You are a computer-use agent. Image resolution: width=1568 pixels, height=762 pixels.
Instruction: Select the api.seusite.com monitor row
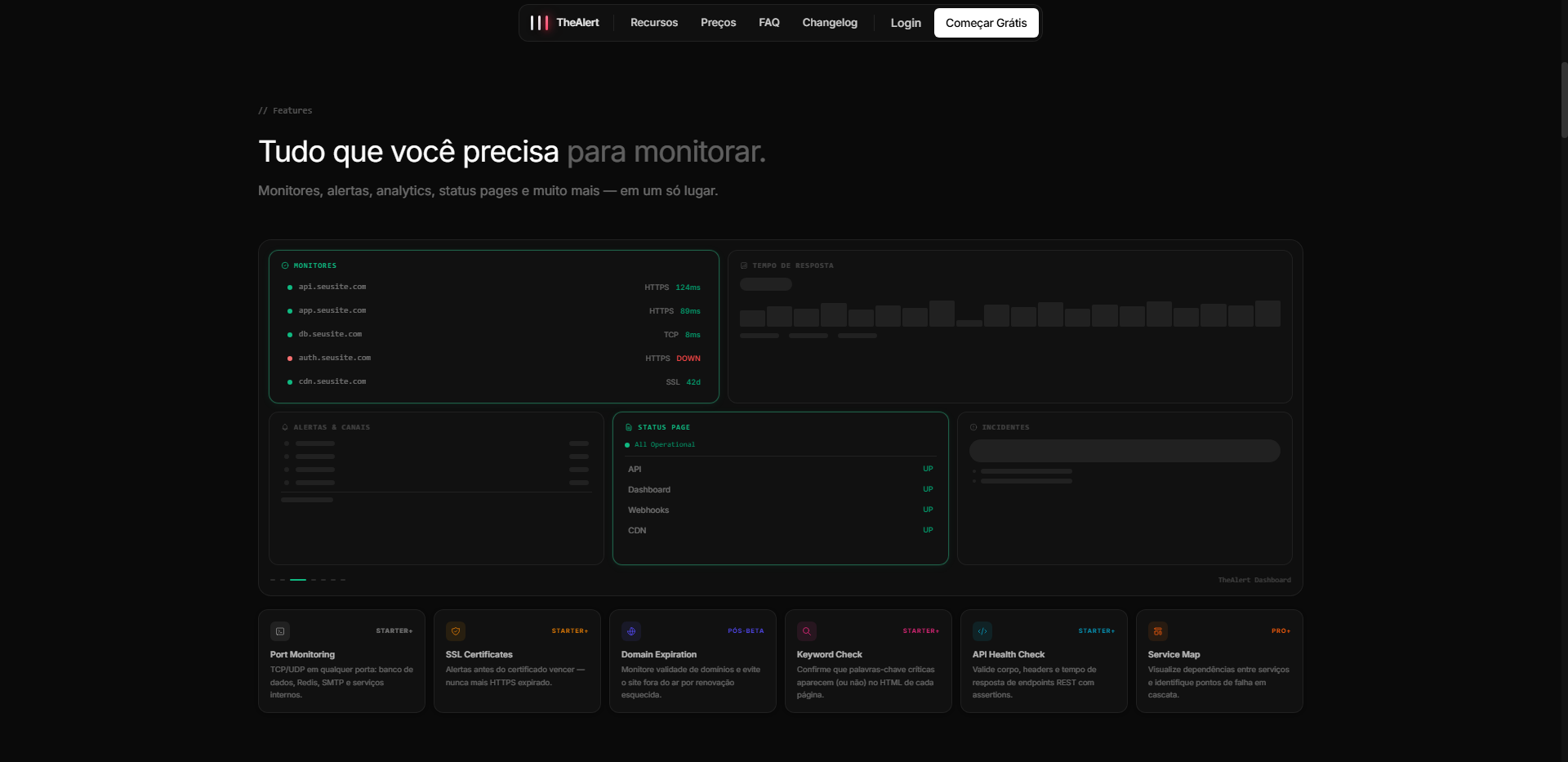[494, 287]
